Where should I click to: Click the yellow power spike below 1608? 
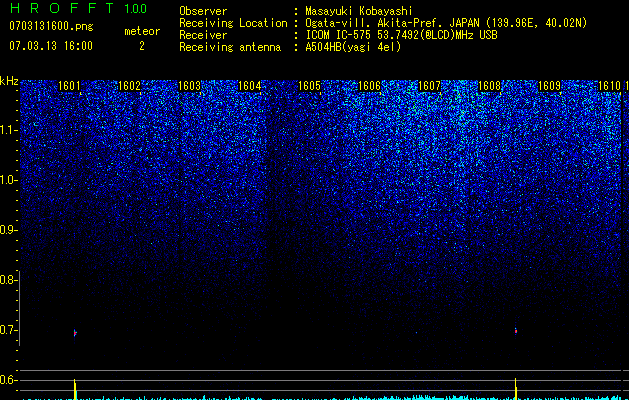[x=516, y=389]
